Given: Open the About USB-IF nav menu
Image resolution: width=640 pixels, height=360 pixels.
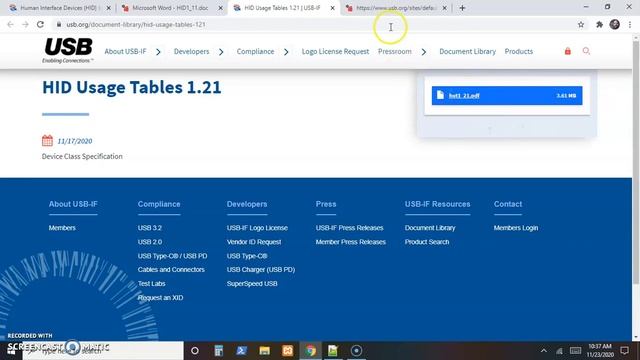Looking at the screenshot, I should click(x=125, y=51).
